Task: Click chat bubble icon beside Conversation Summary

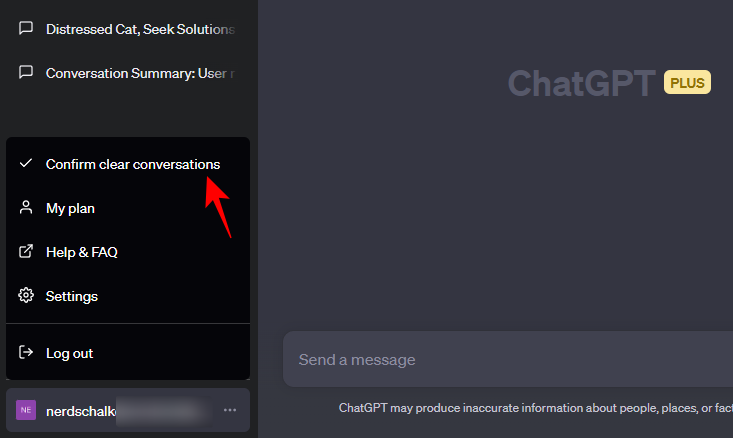Action: click(x=26, y=72)
